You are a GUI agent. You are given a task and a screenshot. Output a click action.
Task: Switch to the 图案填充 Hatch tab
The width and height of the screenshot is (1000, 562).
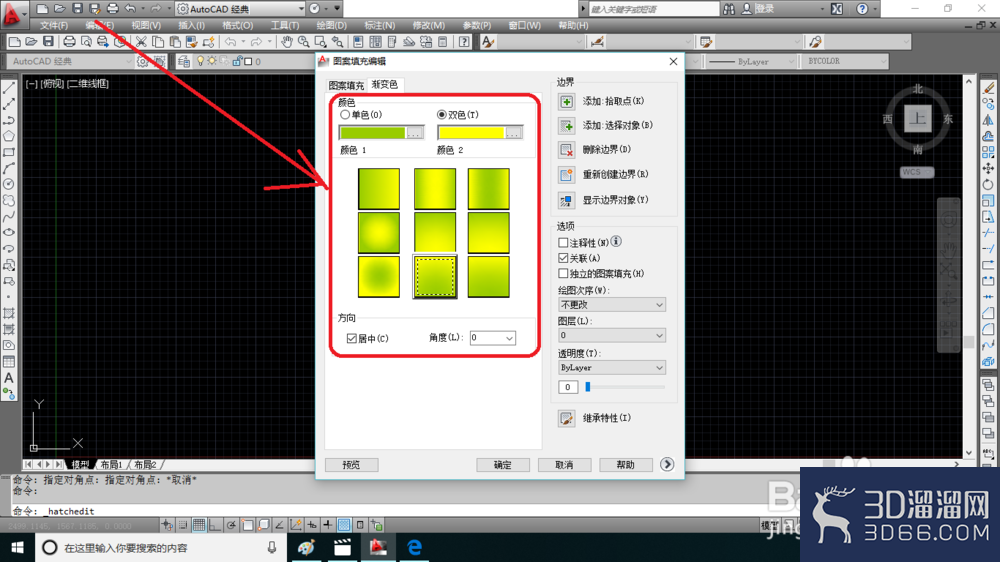tap(346, 85)
